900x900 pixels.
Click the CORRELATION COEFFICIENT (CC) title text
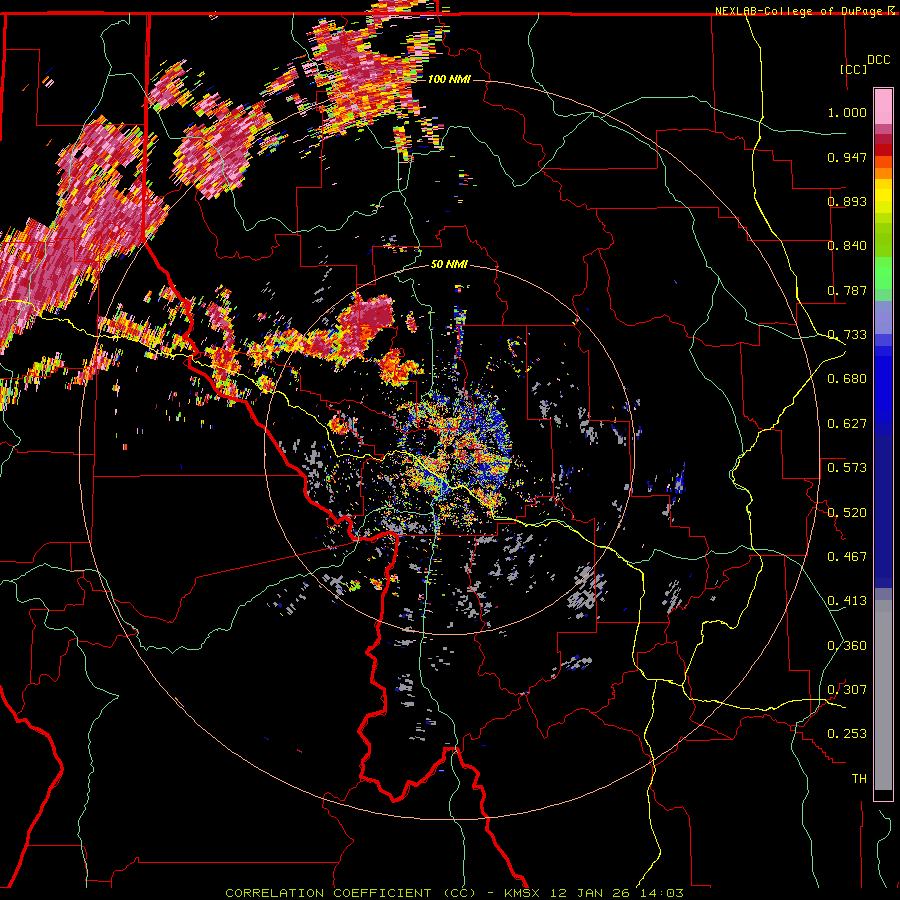tap(350, 893)
